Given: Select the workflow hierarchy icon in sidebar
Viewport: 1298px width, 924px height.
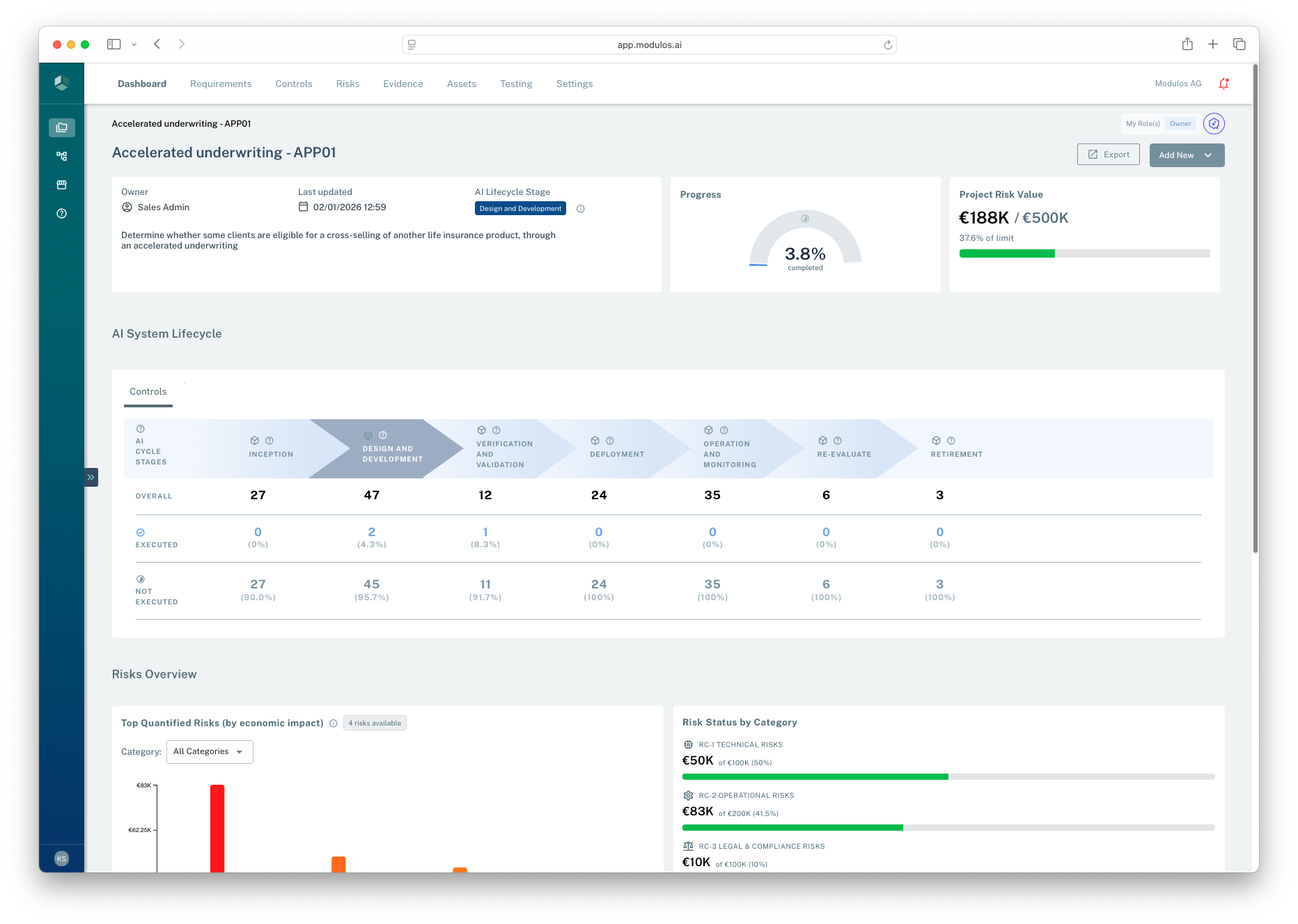Looking at the screenshot, I should [x=61, y=156].
